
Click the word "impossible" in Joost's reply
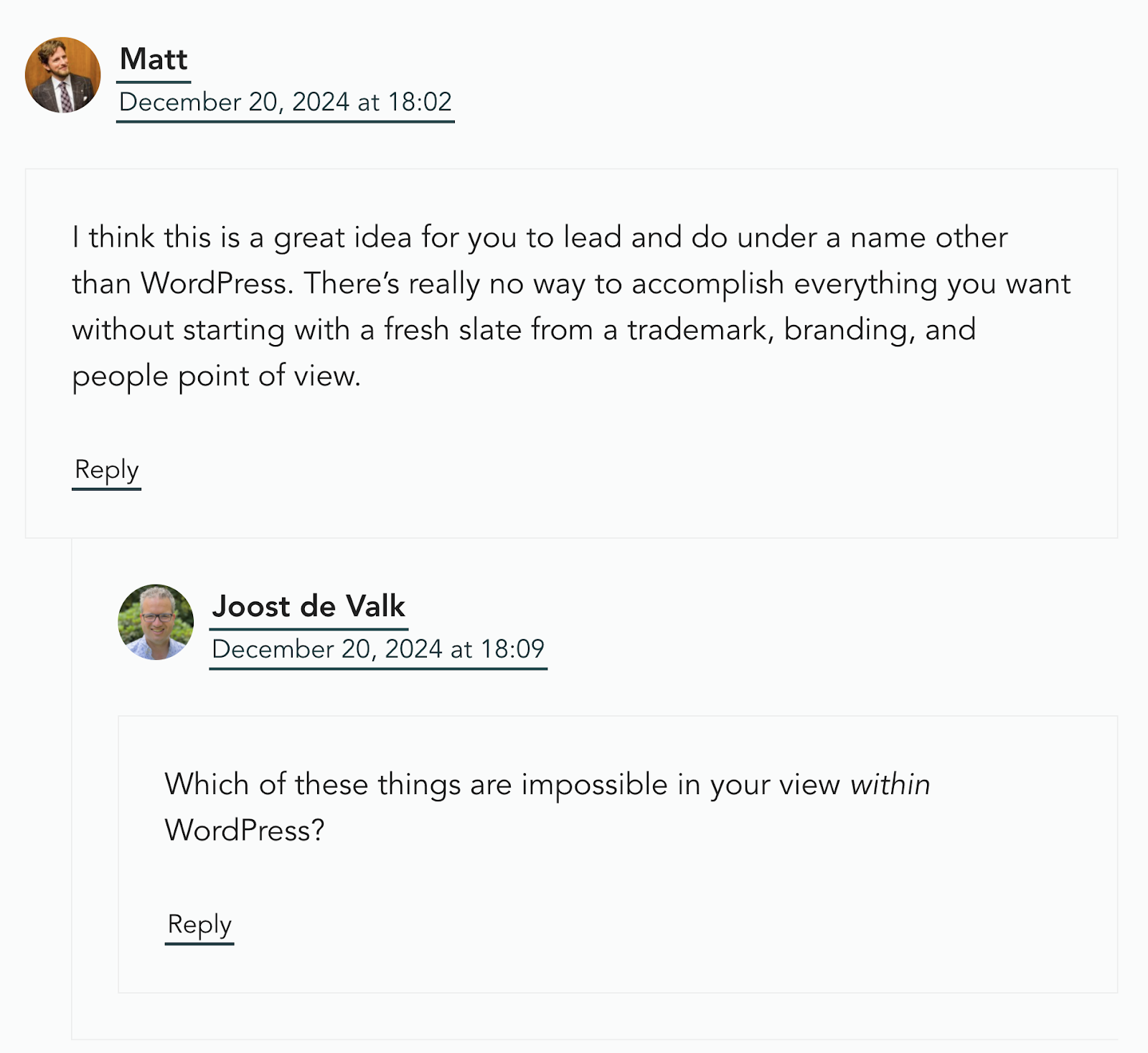(x=595, y=785)
